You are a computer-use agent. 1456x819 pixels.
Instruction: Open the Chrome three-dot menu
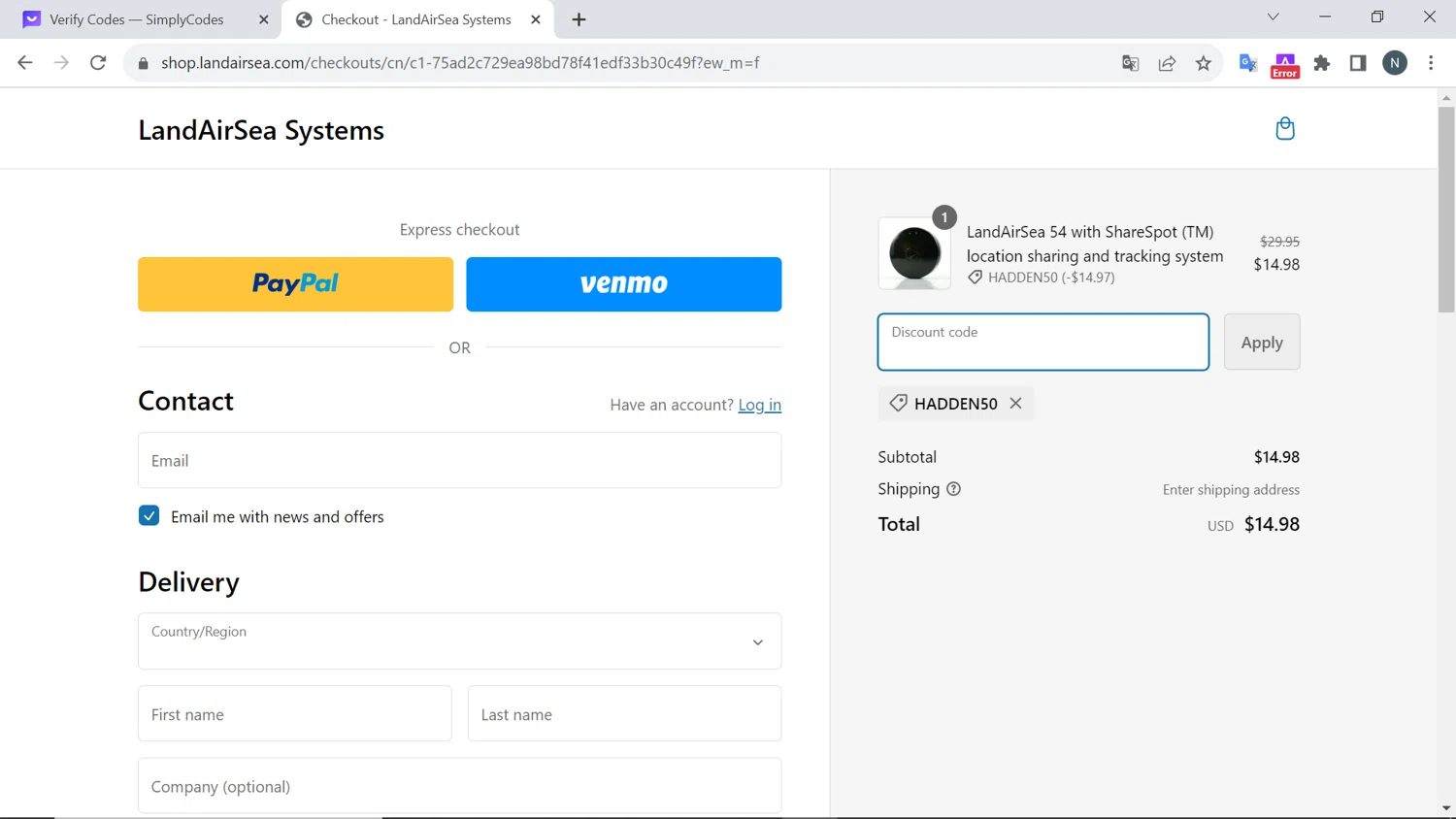[x=1431, y=63]
